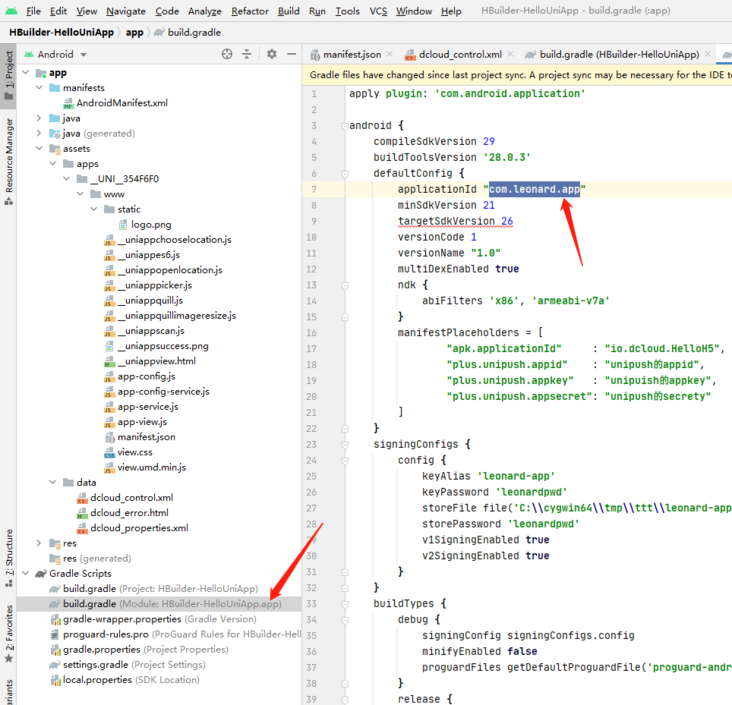Select build.gradle (Module: HBuilder-HelloUniApp.app)
Screen dimensions: 732x705
tap(159, 604)
